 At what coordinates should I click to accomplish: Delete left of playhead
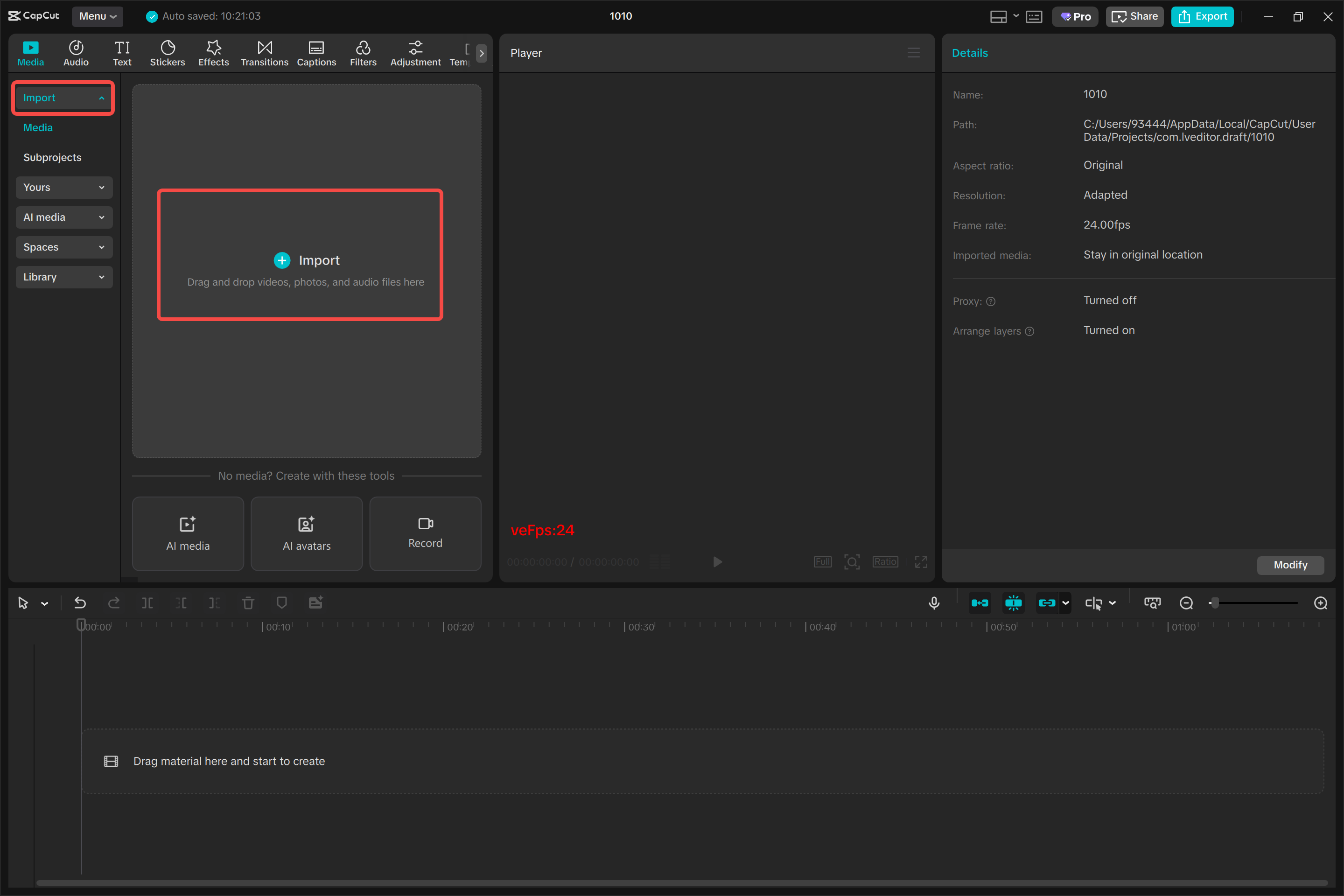coord(181,603)
